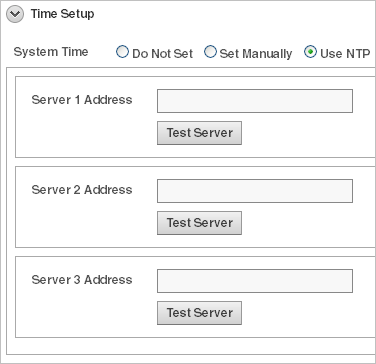The image size is (376, 364).
Task: Test Server button under Server 1 Address
Action: [x=199, y=133]
